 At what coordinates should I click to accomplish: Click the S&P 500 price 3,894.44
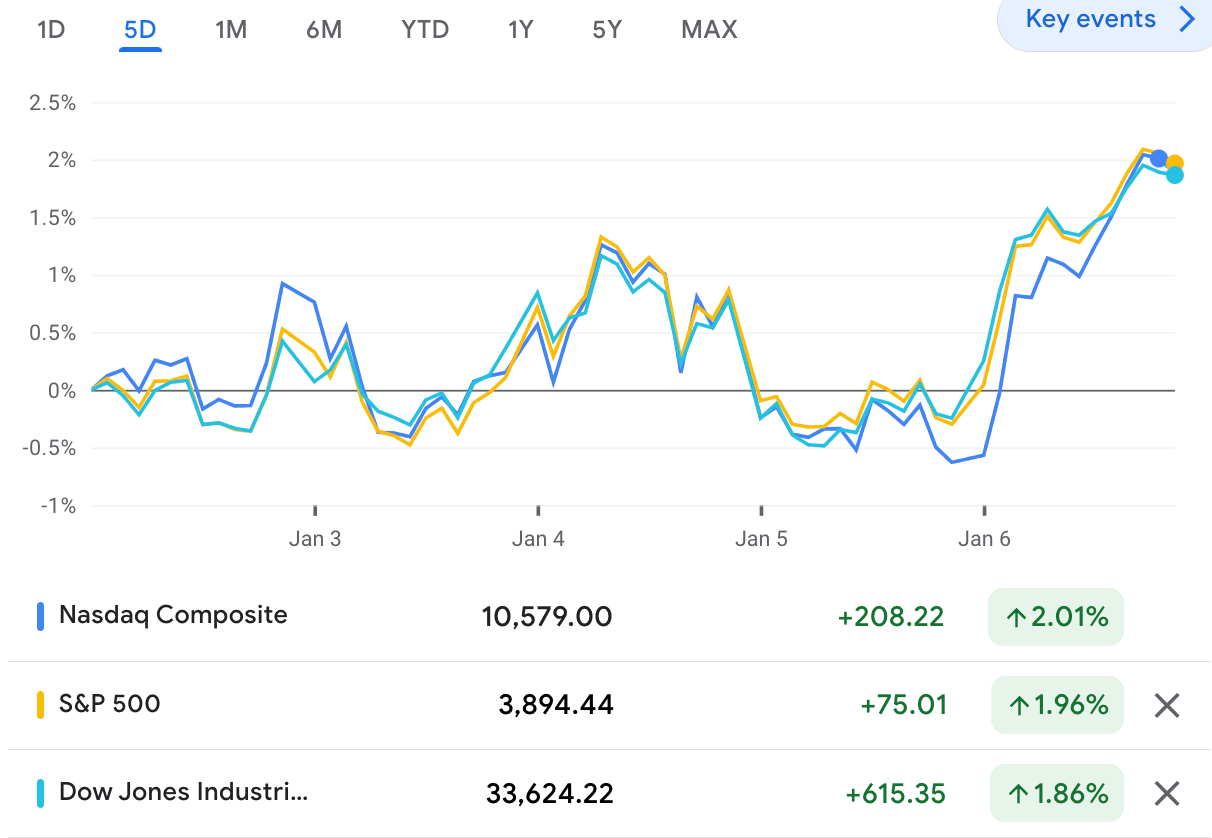pos(556,705)
